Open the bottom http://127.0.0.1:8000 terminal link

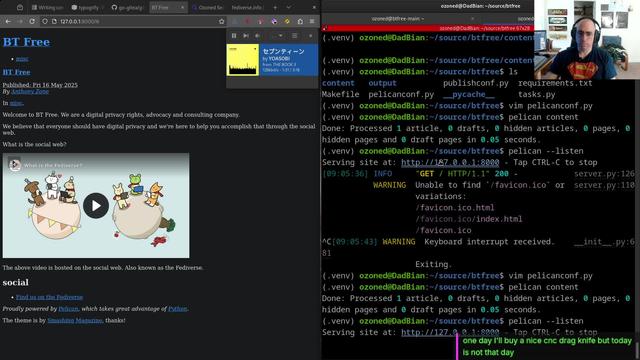450,332
